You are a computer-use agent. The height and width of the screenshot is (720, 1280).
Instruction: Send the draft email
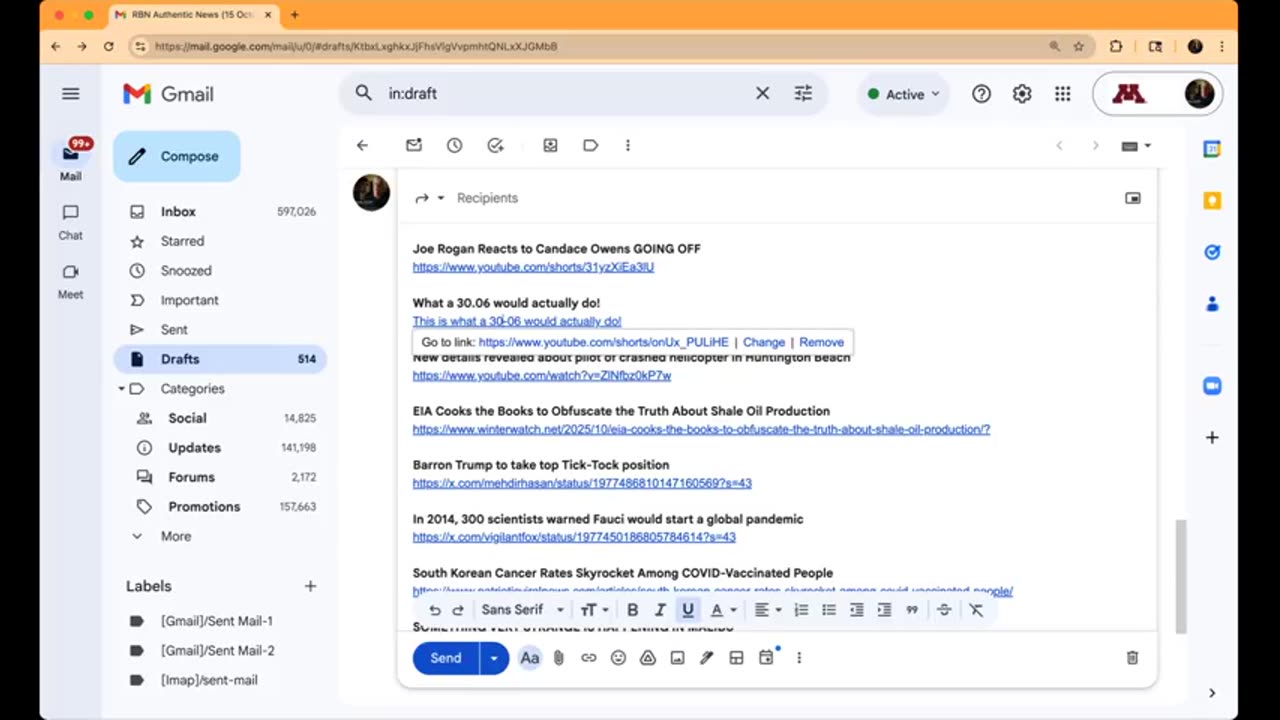coord(446,658)
